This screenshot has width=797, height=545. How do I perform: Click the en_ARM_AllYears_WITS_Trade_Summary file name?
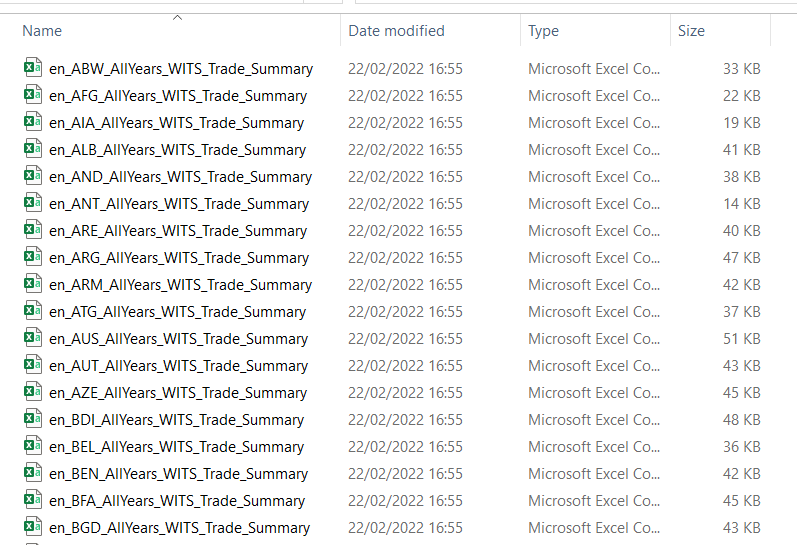click(x=180, y=285)
